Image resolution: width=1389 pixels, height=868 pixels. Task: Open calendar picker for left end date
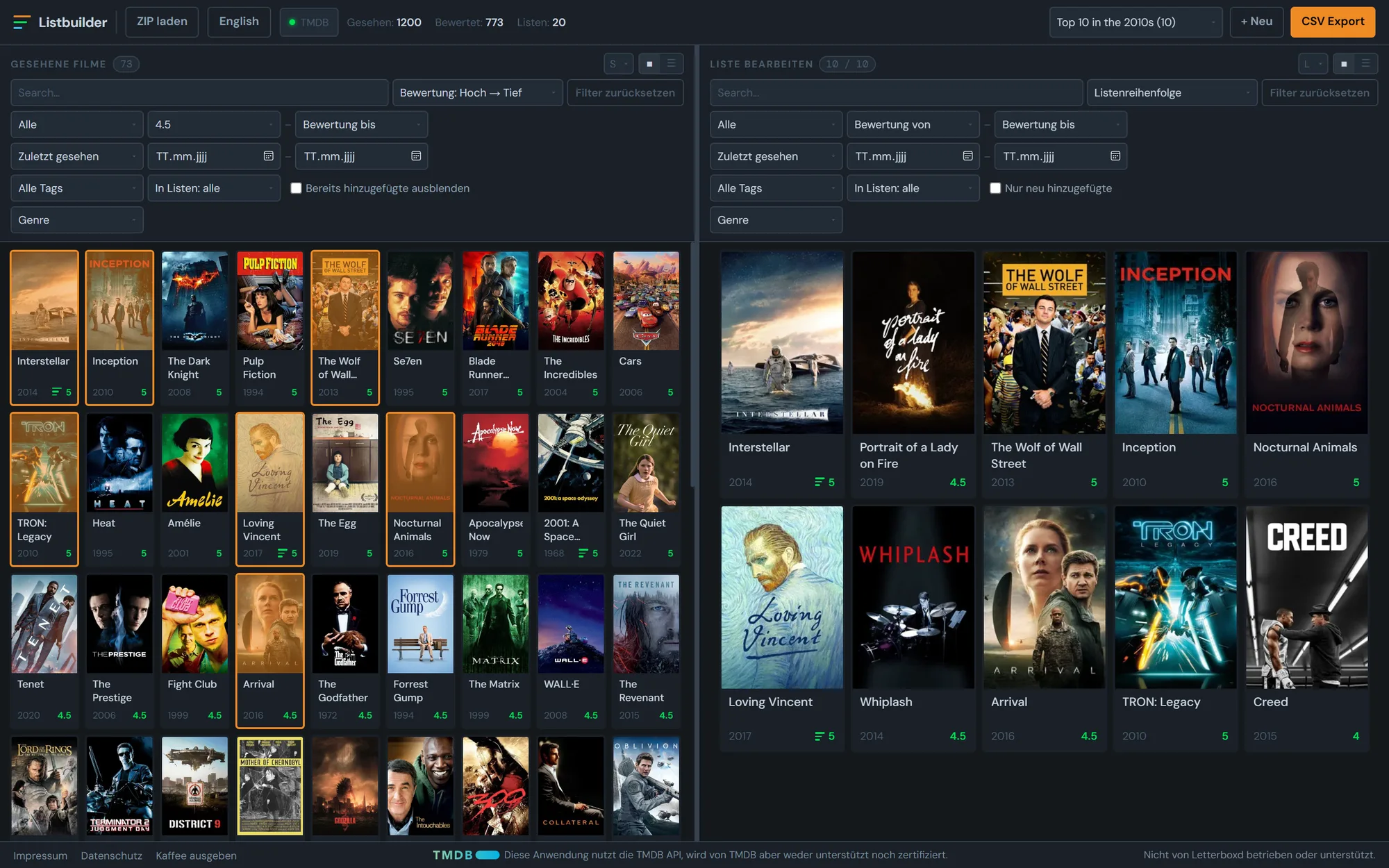pos(416,156)
